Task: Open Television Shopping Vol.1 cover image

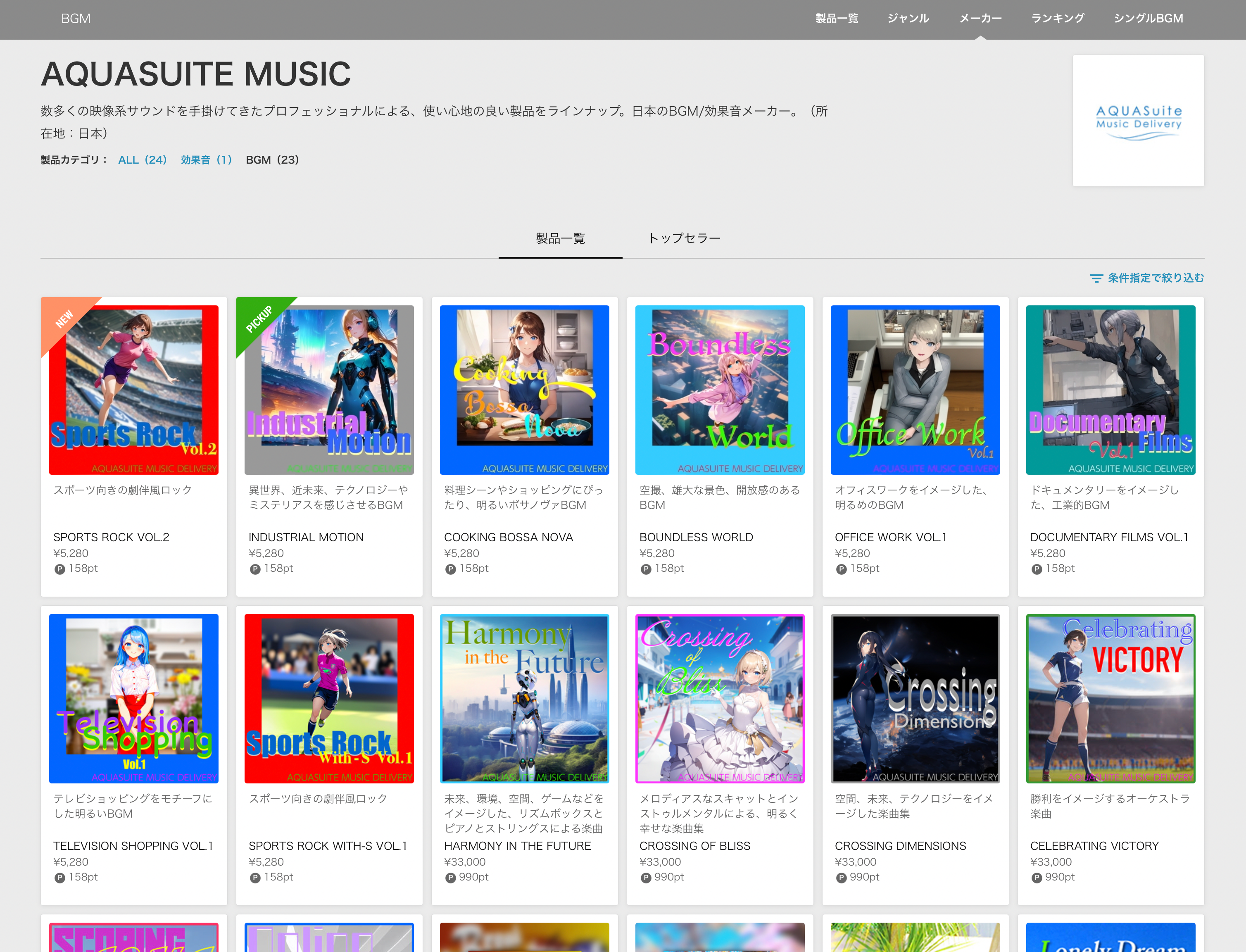Action: click(x=134, y=699)
